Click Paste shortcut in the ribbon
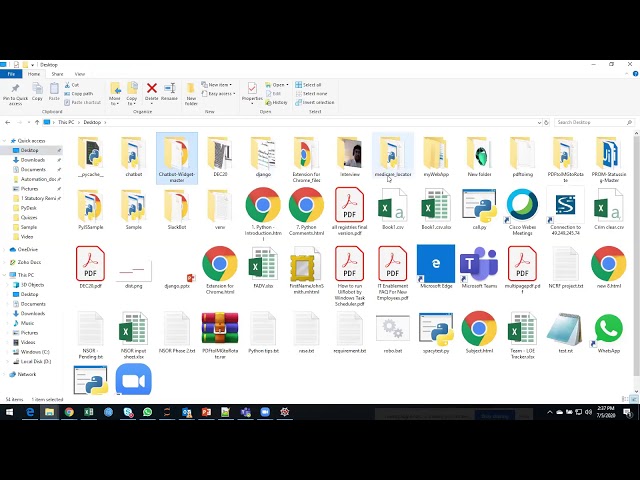 pos(82,102)
